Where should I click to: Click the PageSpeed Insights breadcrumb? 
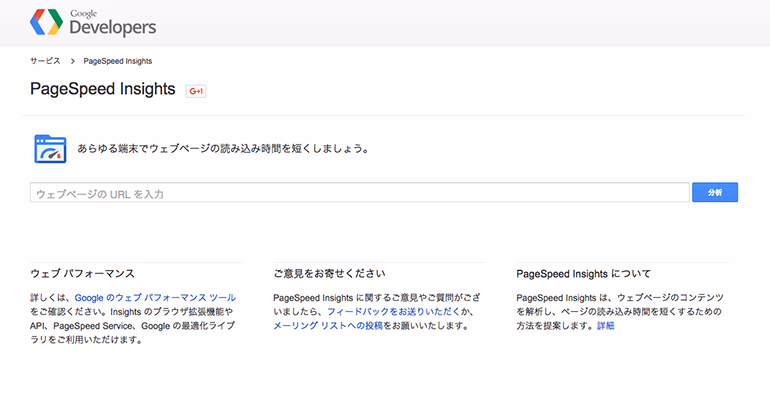coord(118,61)
